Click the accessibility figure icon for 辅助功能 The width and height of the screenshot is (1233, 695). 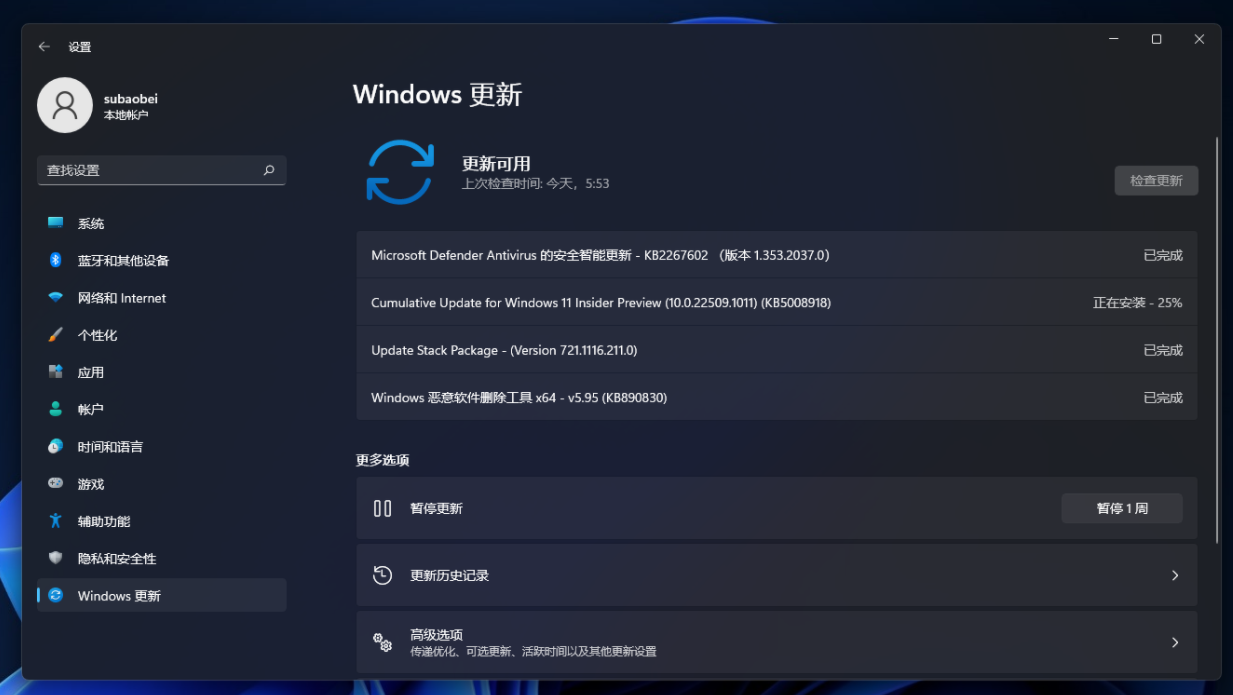pos(56,521)
